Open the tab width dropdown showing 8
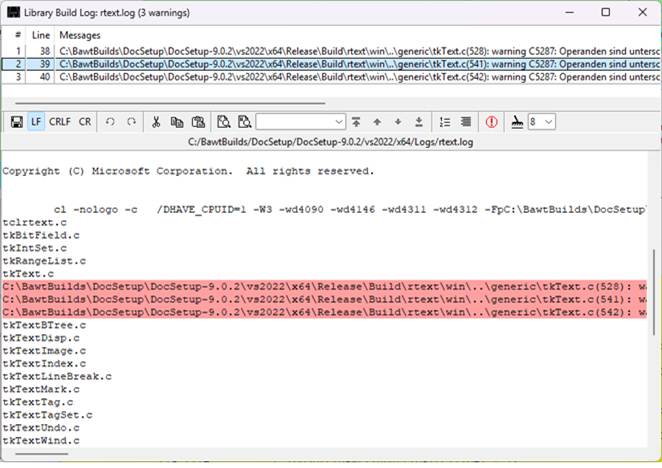The image size is (662, 468). (549, 121)
